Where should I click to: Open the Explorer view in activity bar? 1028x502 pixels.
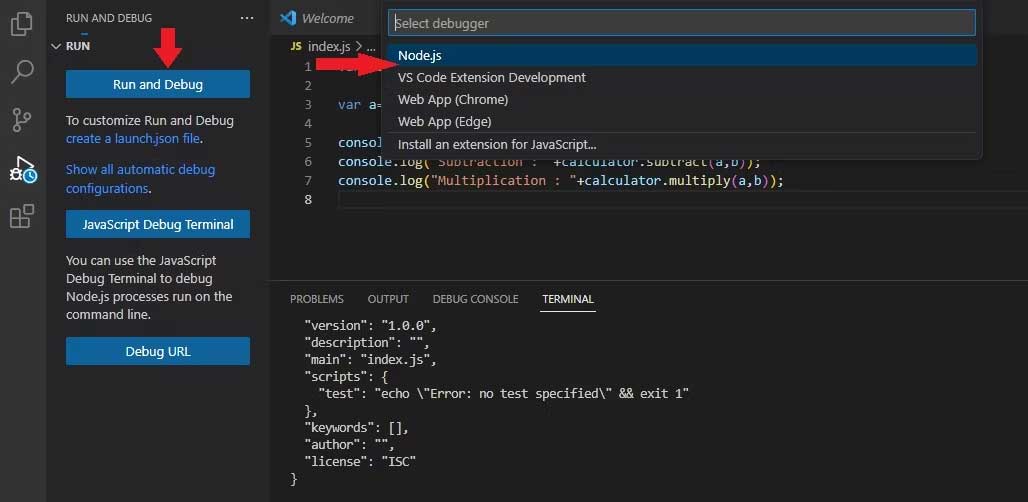tap(22, 24)
